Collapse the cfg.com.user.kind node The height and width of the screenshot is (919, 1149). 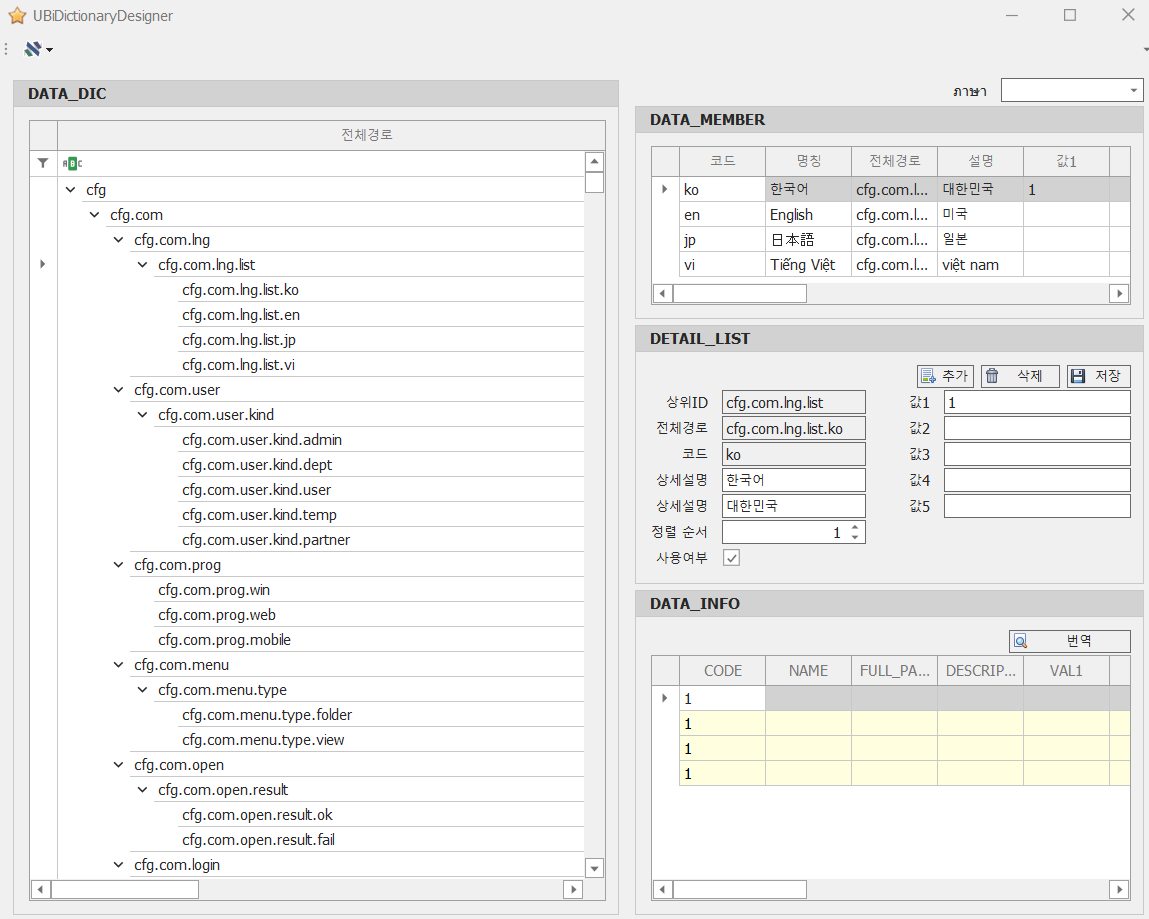tap(143, 415)
